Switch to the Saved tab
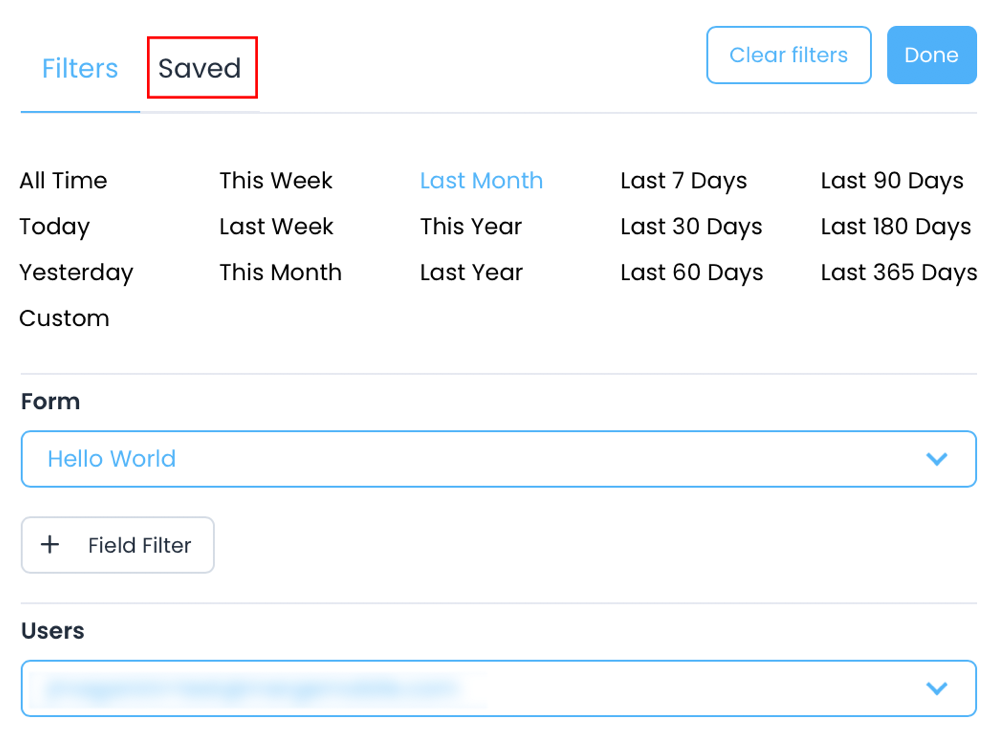The width and height of the screenshot is (998, 744). pos(200,68)
